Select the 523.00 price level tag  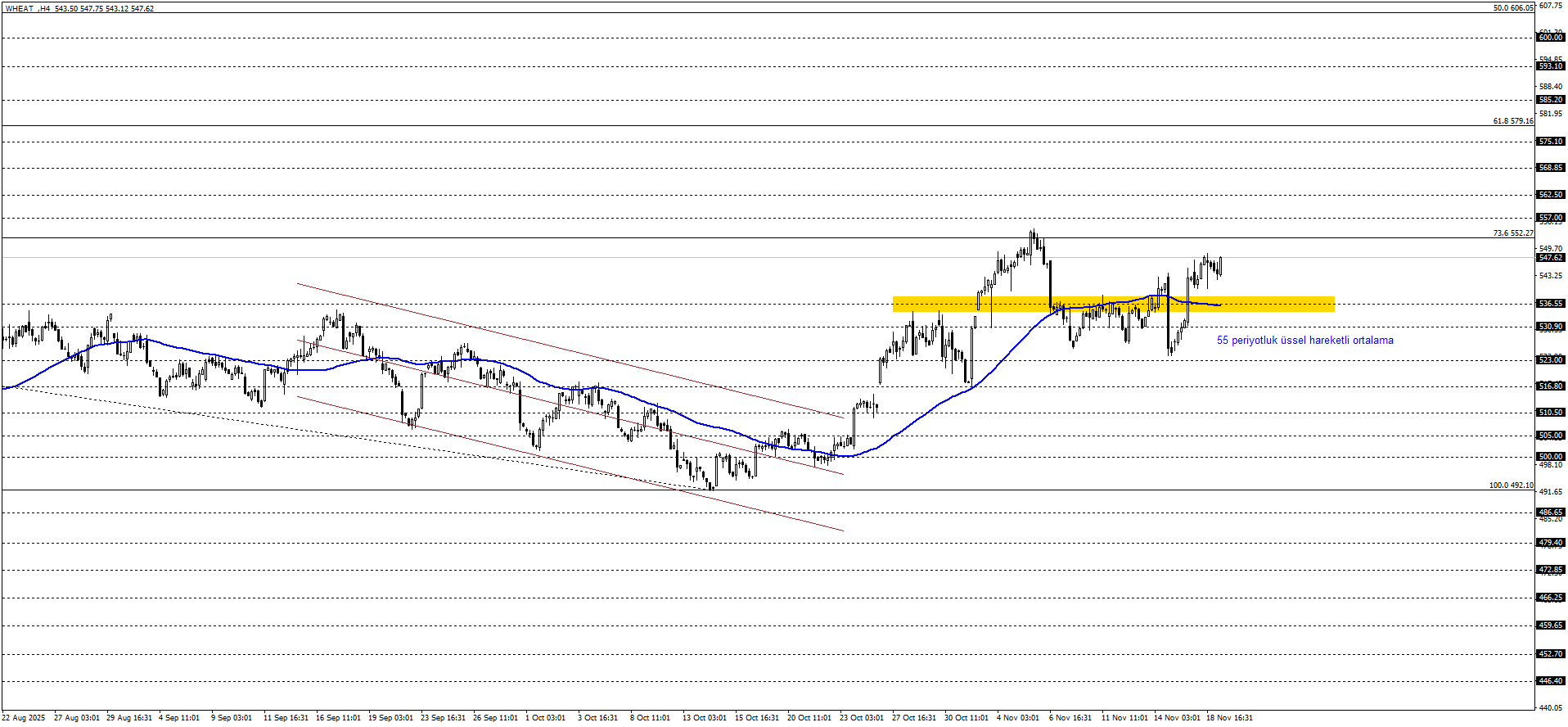coord(1550,360)
